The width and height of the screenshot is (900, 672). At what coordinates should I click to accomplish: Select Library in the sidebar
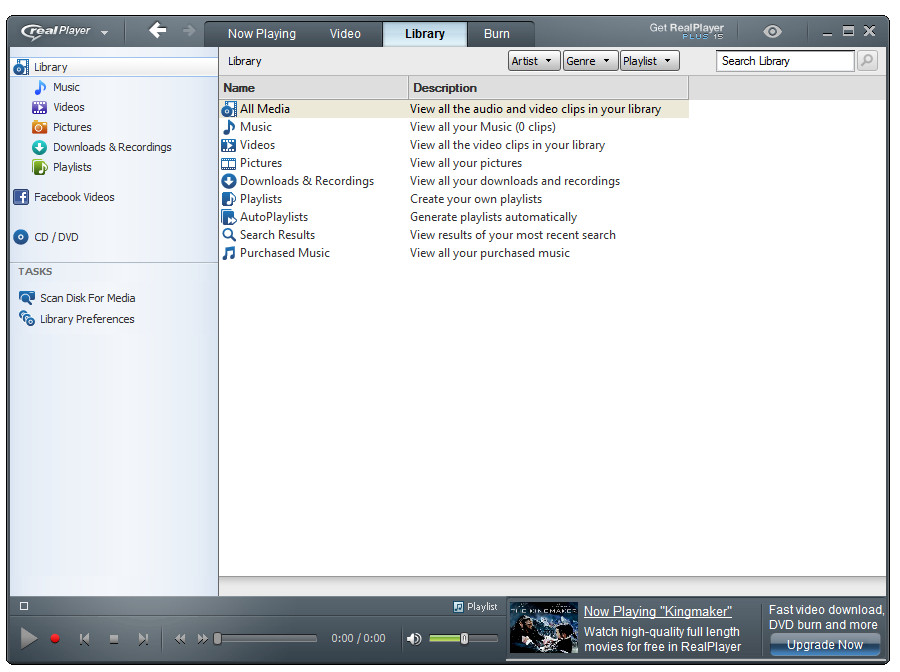pyautogui.click(x=114, y=67)
